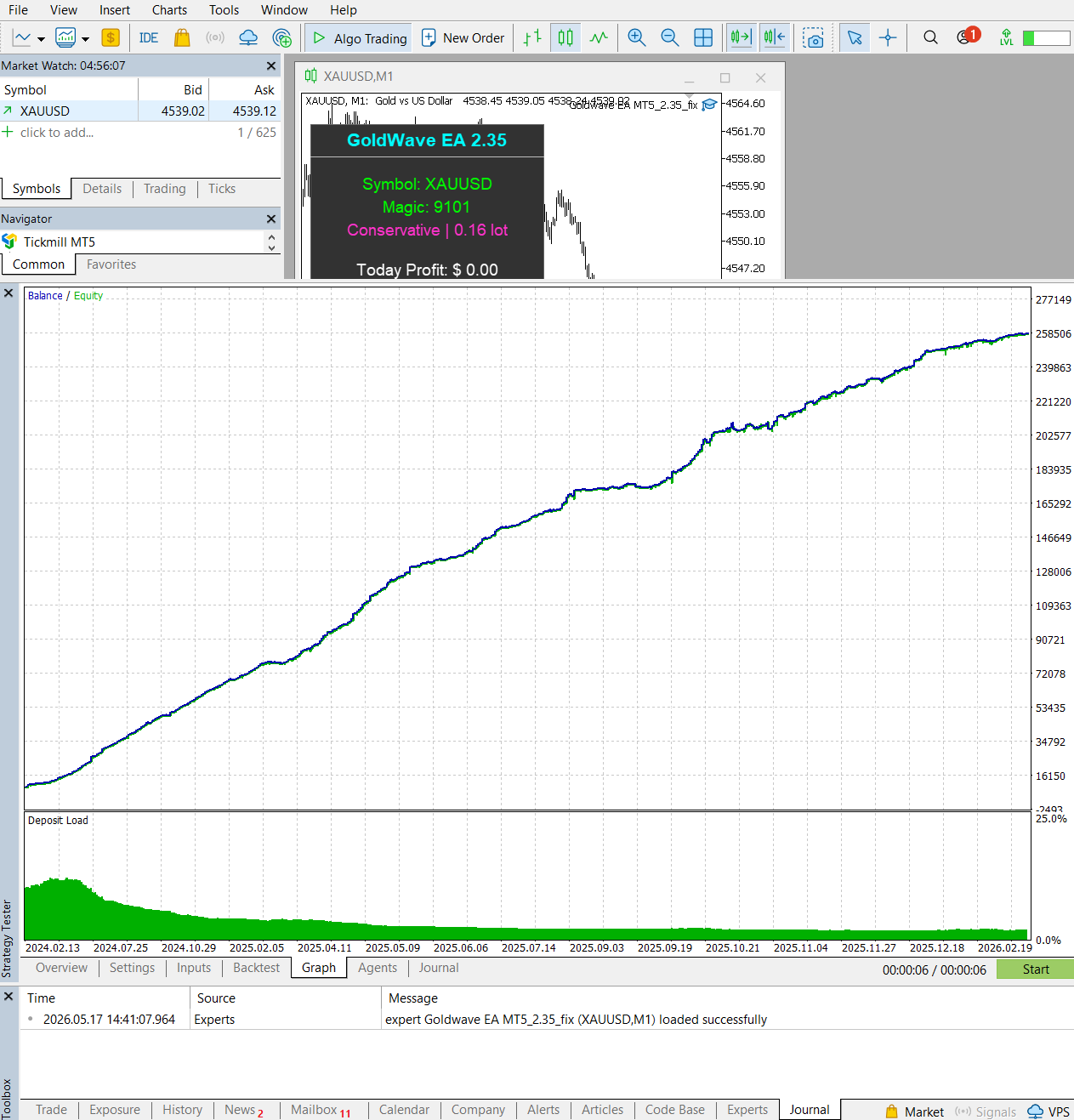Switch to the Ticks tab in Market Watch
The height and width of the screenshot is (1120, 1074).
[222, 189]
